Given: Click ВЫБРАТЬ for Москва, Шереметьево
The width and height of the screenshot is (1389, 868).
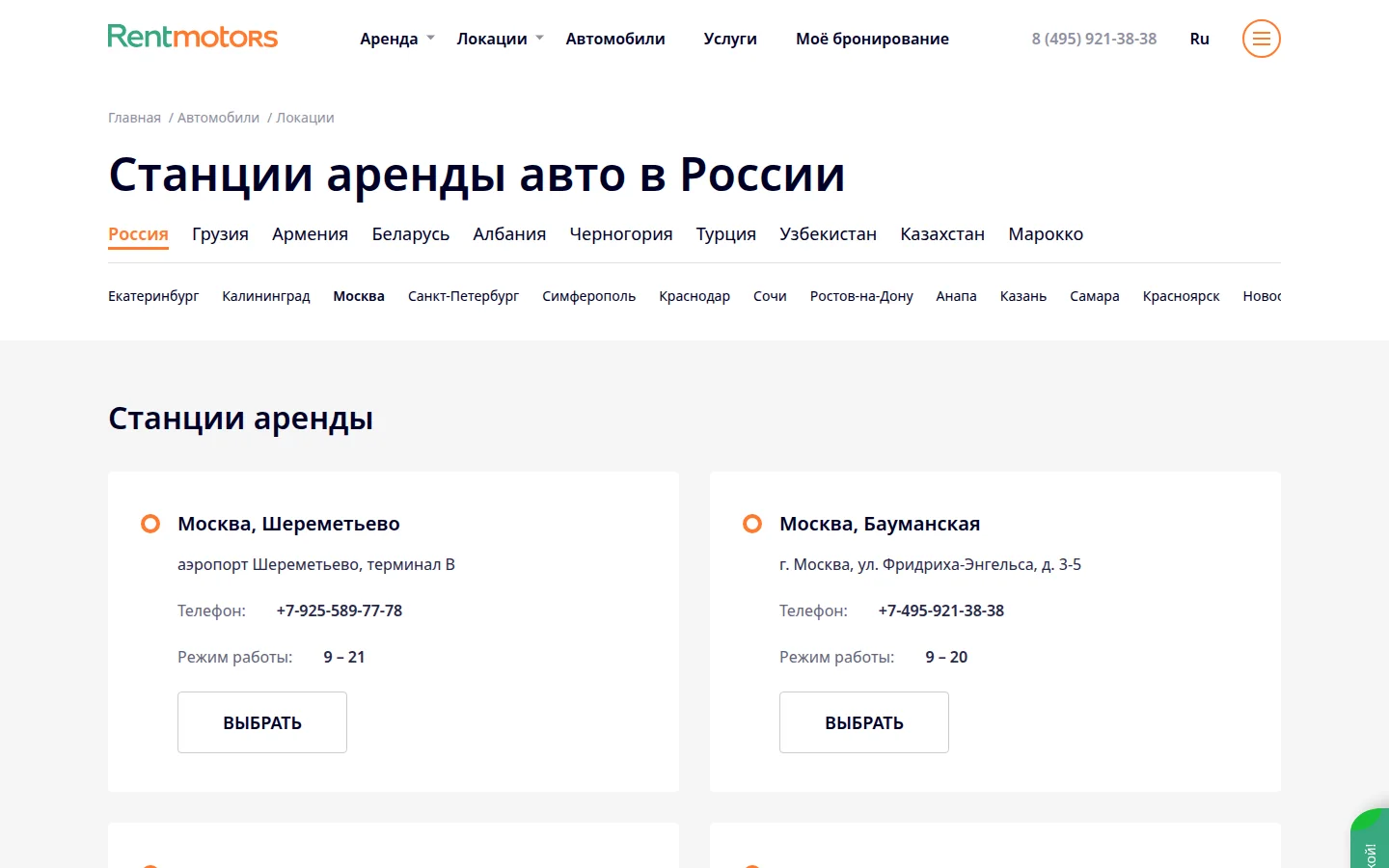Looking at the screenshot, I should tap(262, 722).
